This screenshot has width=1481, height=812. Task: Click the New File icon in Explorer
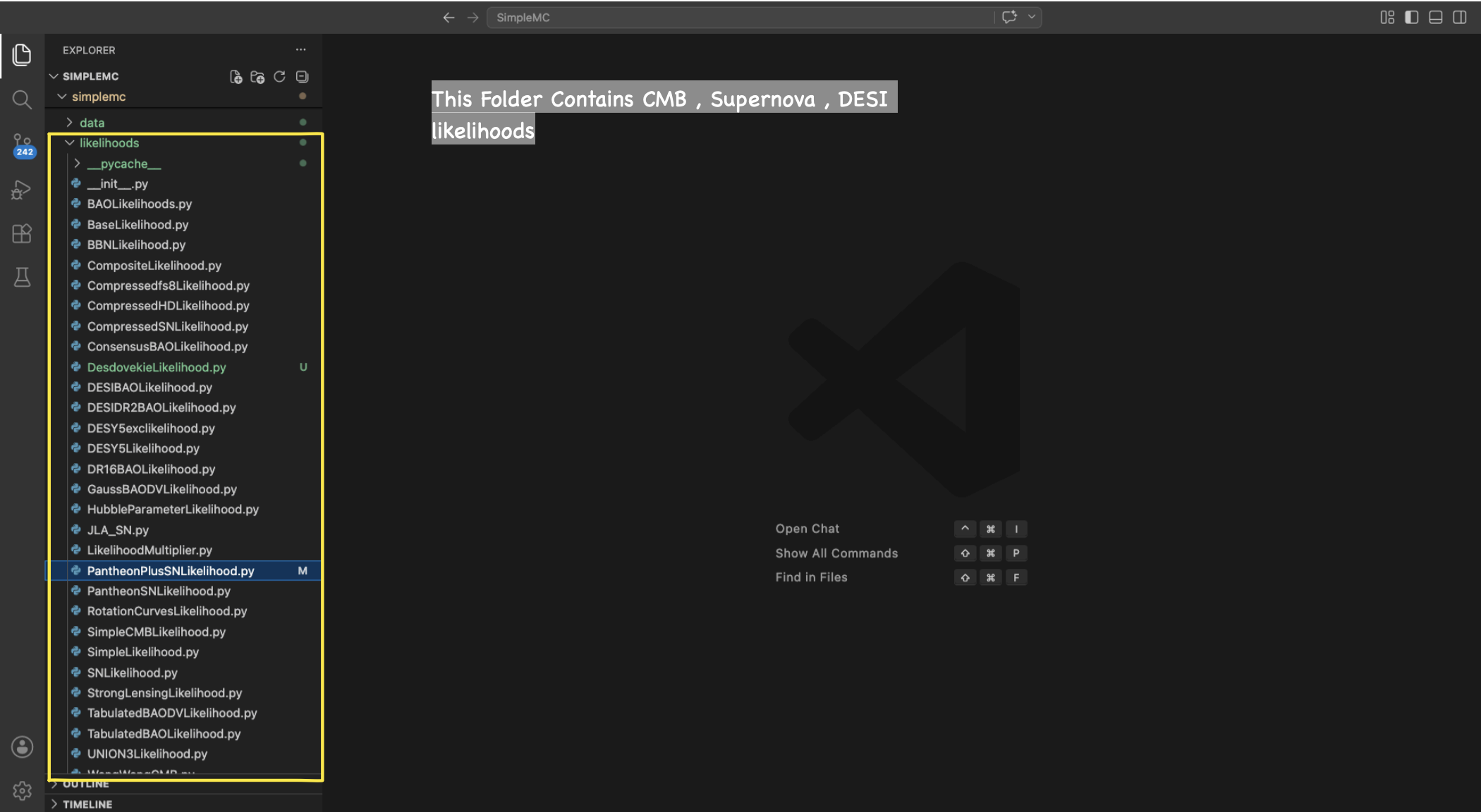[x=236, y=77]
